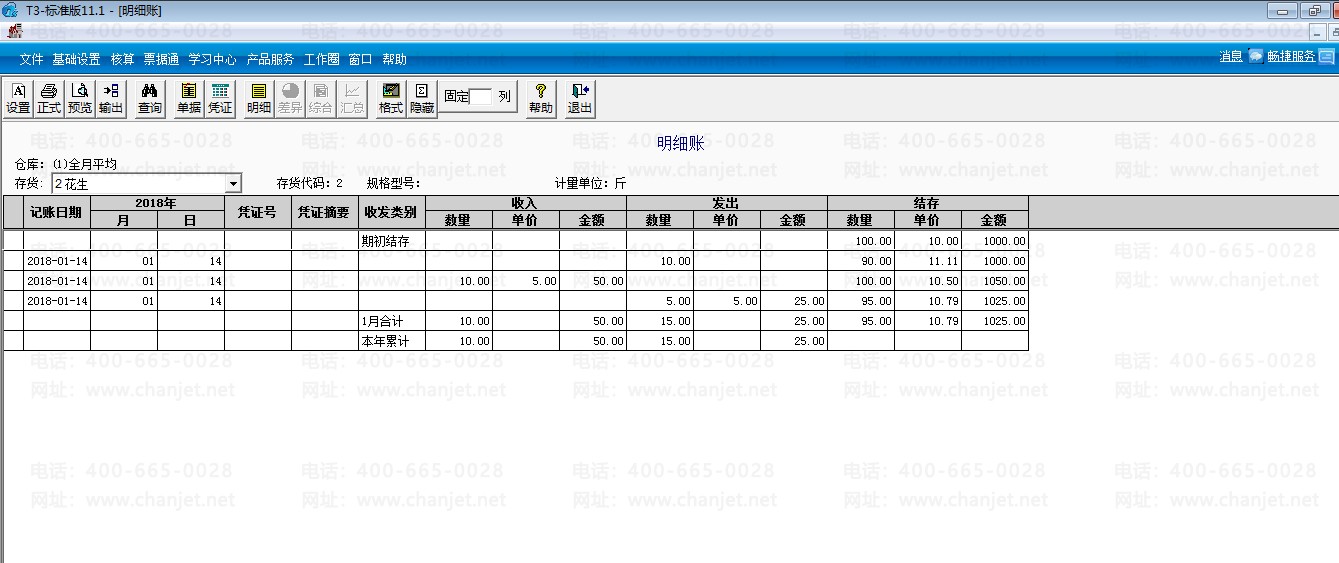The height and width of the screenshot is (563, 1339).
Task: Click the 收入 group header
Action: [x=526, y=203]
